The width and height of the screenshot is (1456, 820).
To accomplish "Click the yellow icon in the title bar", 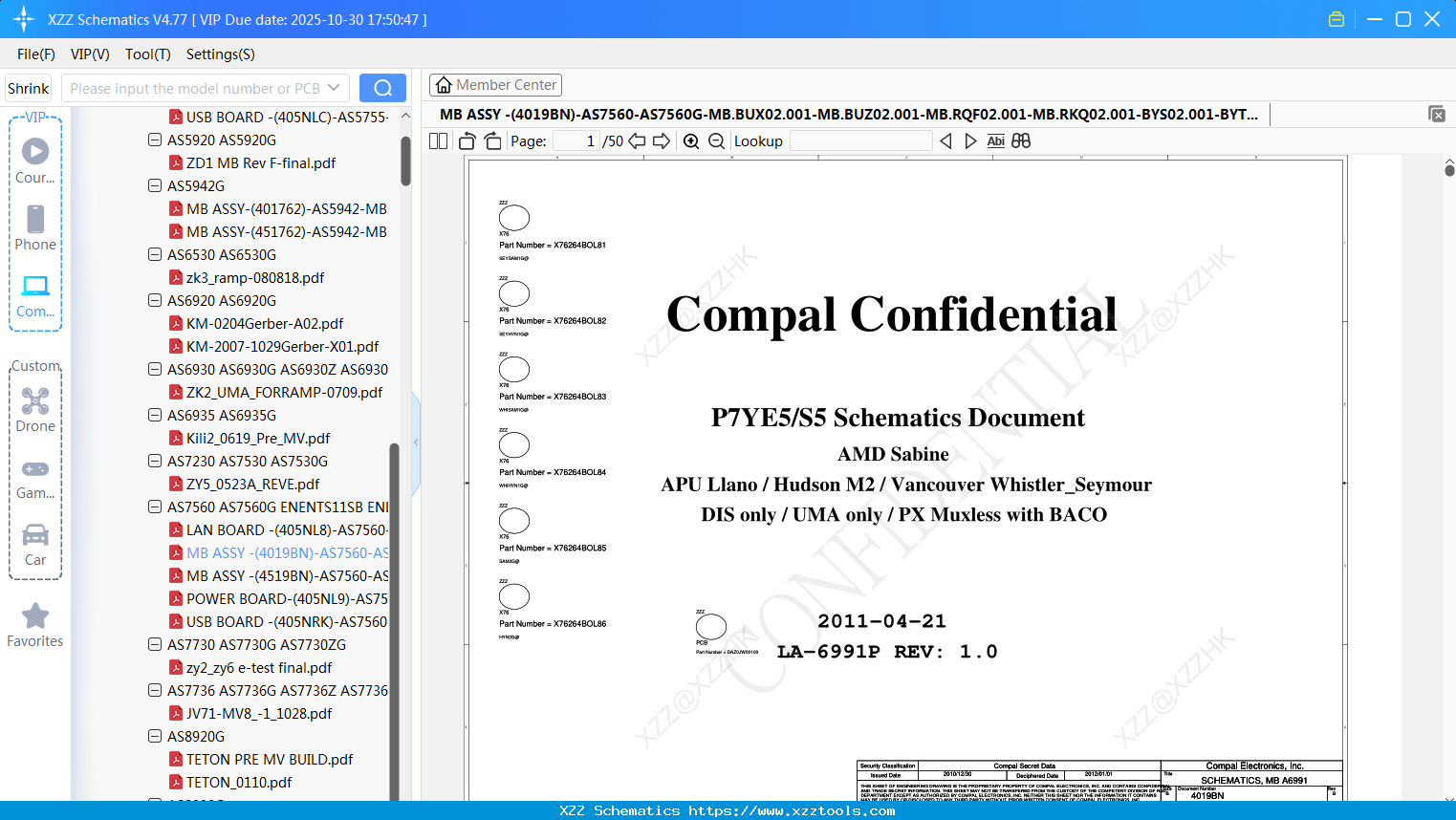I will tap(1336, 19).
